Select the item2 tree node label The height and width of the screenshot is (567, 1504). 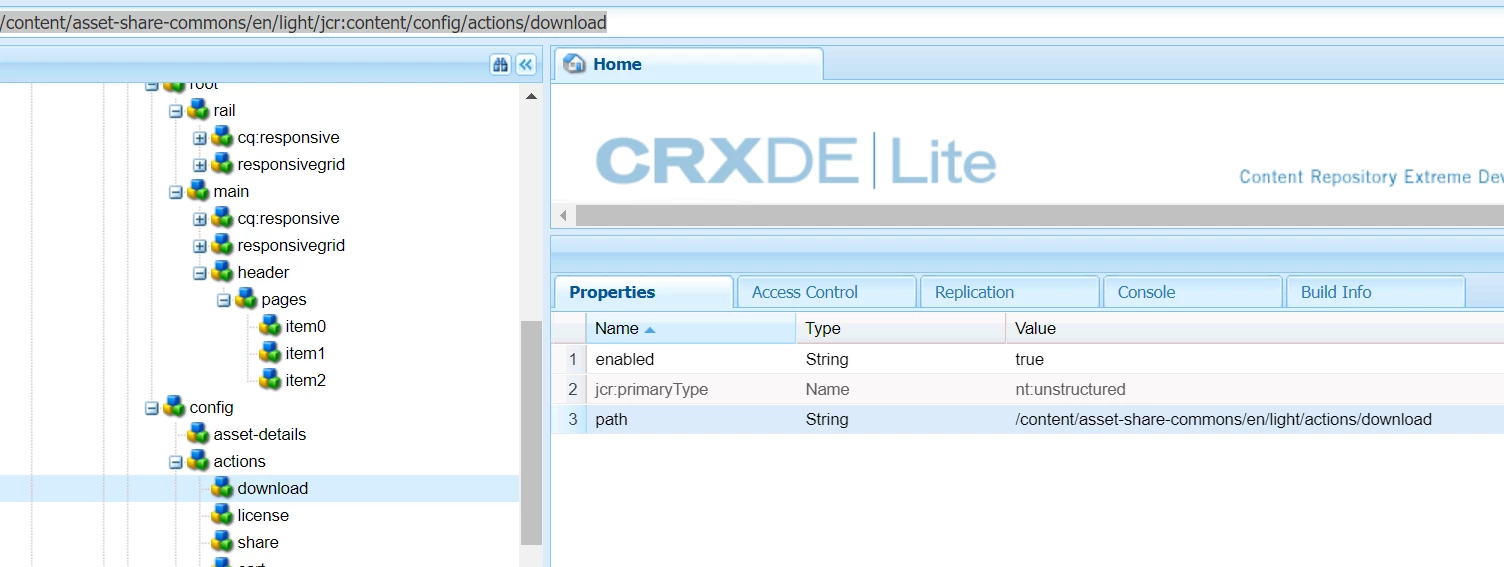[x=306, y=380]
